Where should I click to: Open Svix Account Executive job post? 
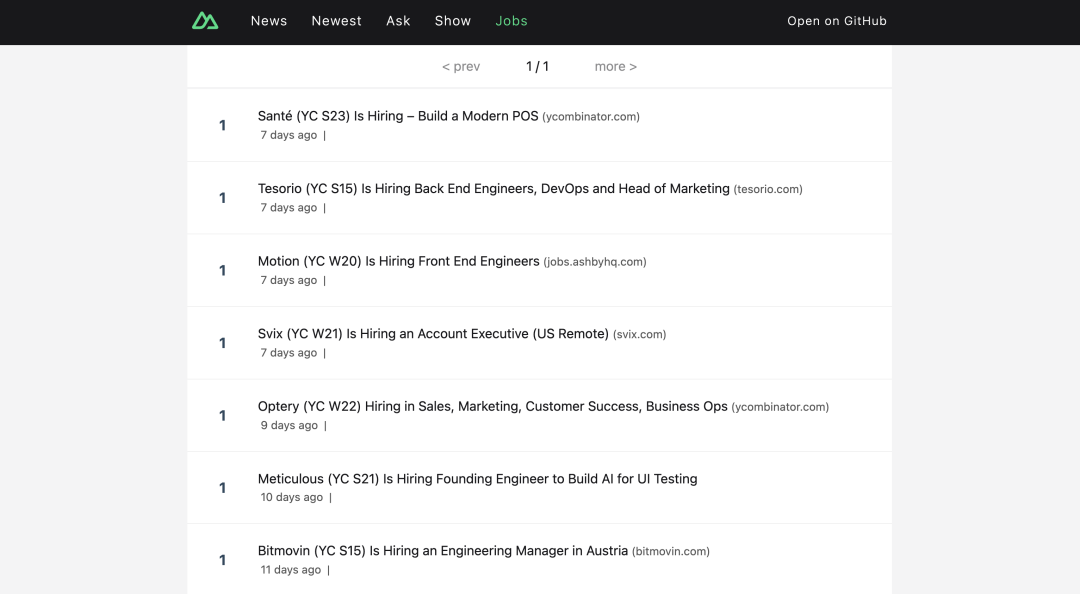[x=433, y=334]
